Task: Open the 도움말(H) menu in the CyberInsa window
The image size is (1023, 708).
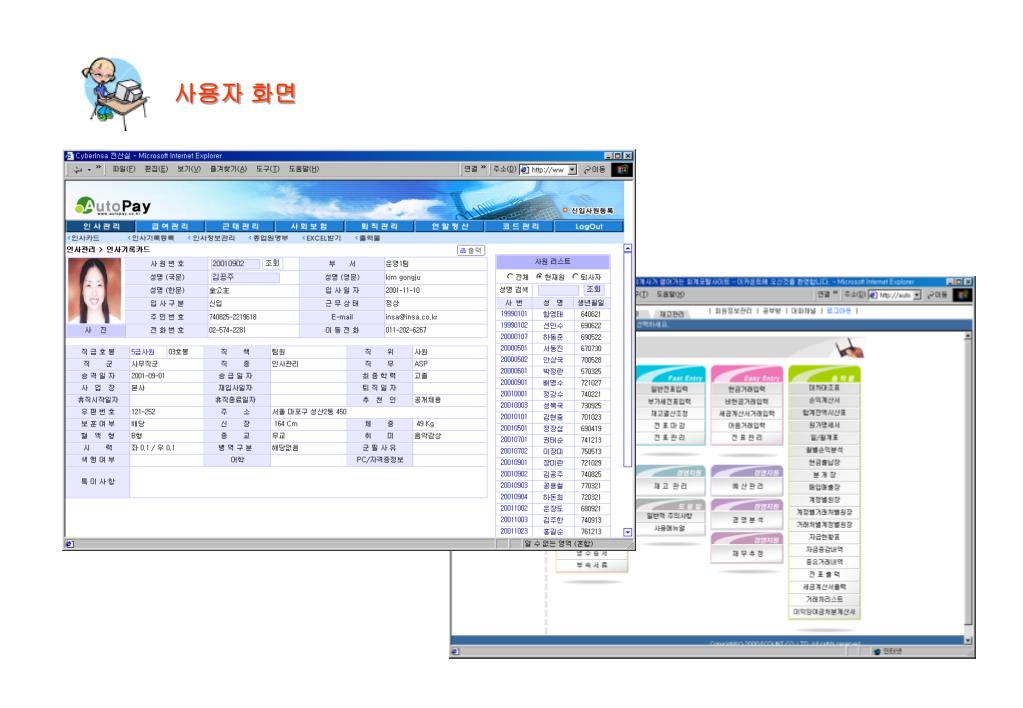Action: coord(304,170)
